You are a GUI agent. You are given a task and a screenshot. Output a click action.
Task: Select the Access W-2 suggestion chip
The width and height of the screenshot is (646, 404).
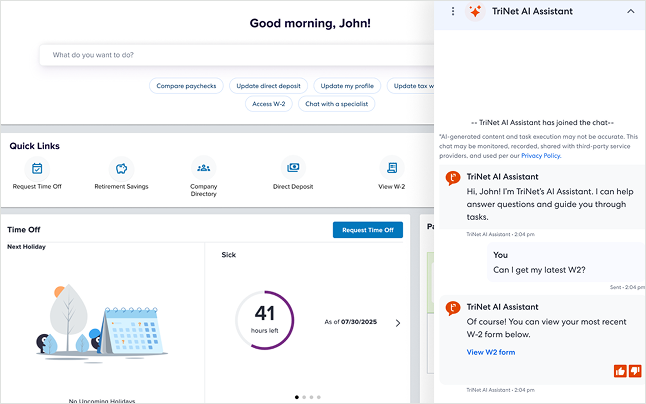(269, 104)
